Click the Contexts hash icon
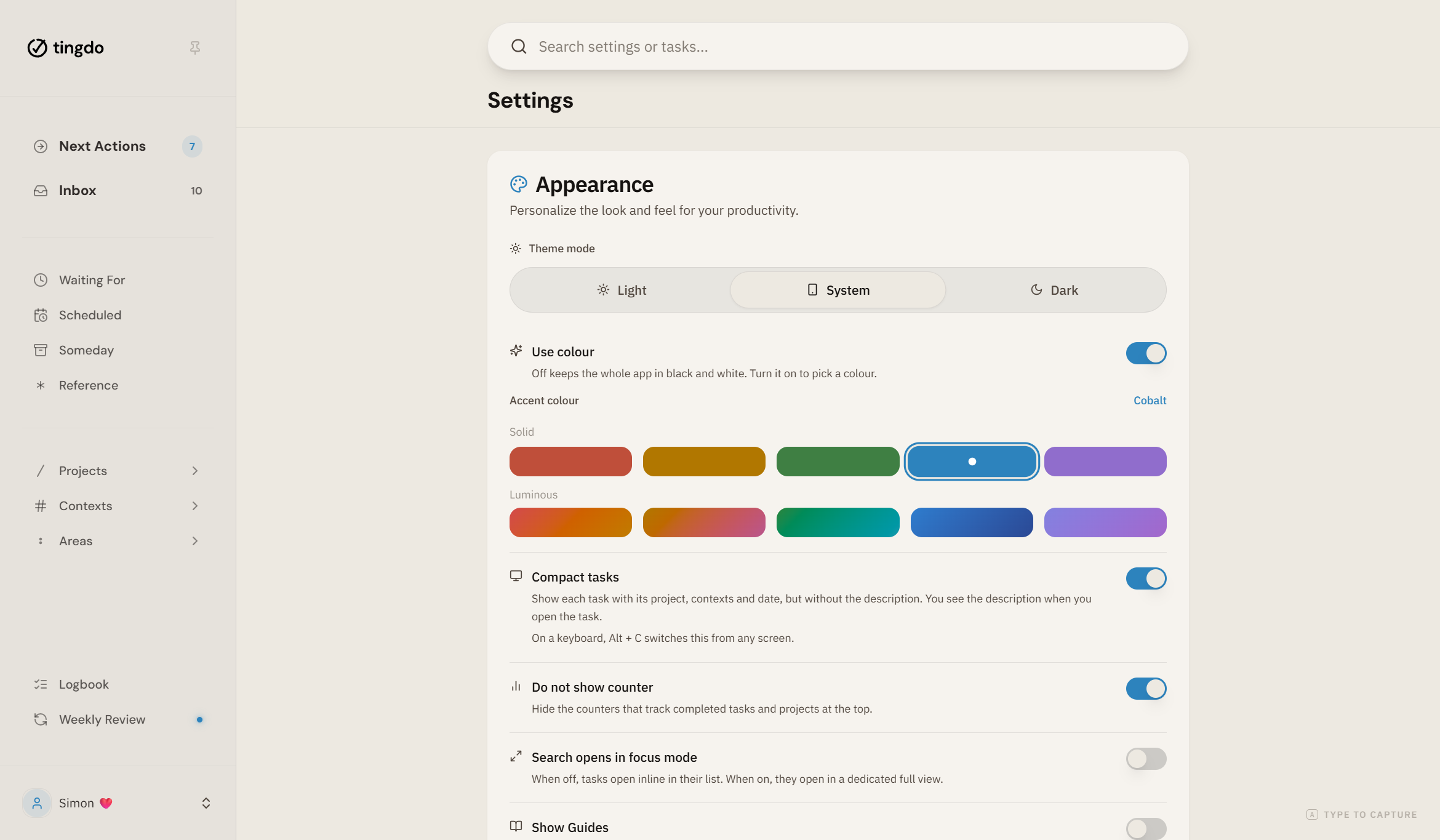 pyautogui.click(x=41, y=506)
